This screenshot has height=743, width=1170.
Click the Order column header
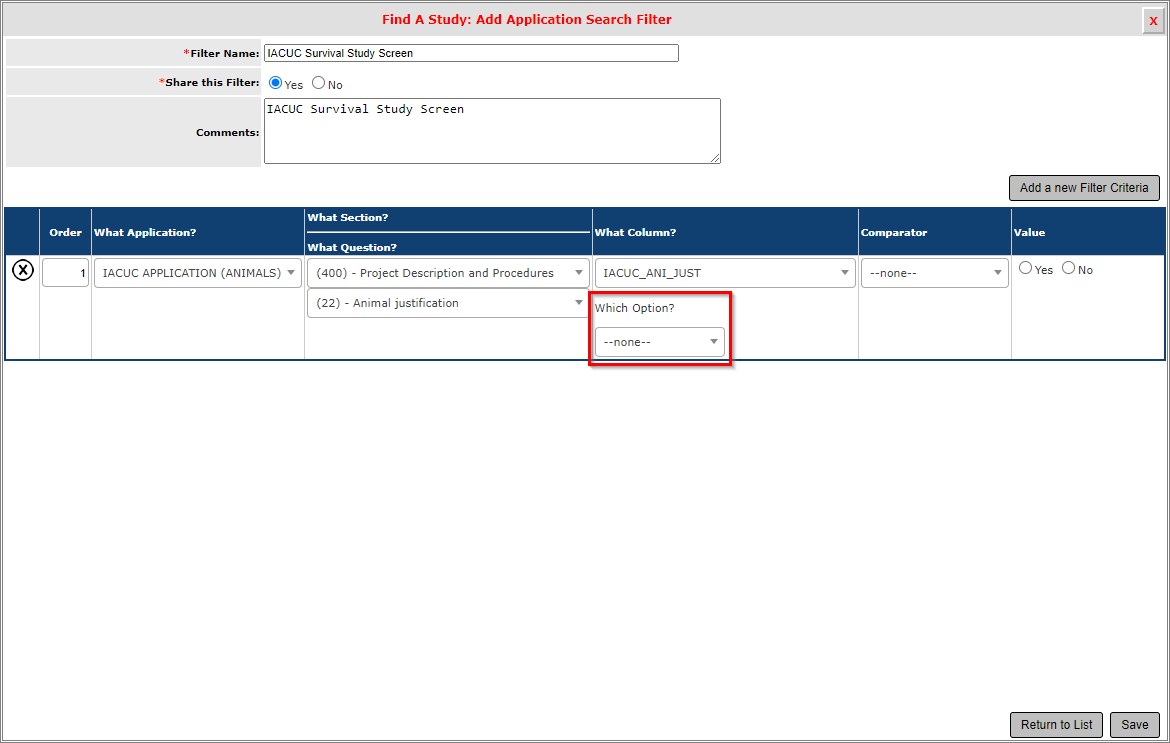[x=66, y=233]
